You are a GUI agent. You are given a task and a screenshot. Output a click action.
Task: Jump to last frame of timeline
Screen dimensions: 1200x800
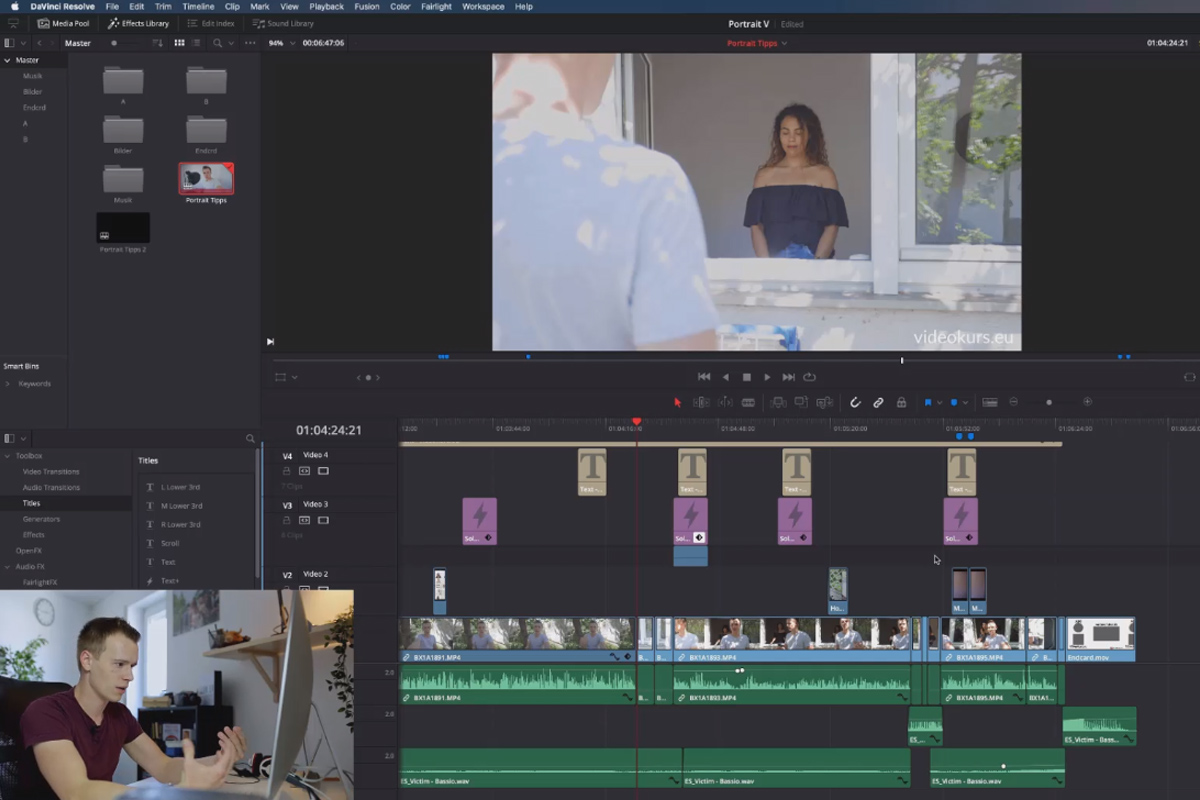pos(788,377)
